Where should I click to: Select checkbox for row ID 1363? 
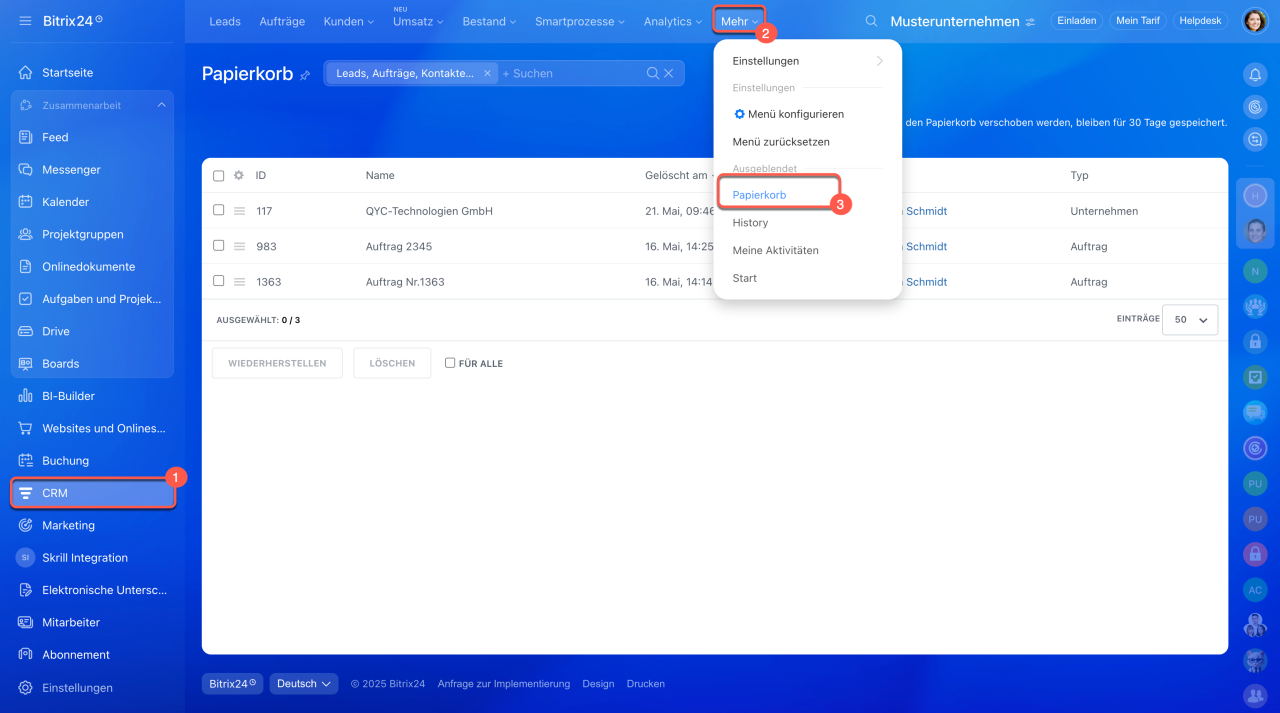[x=219, y=281]
